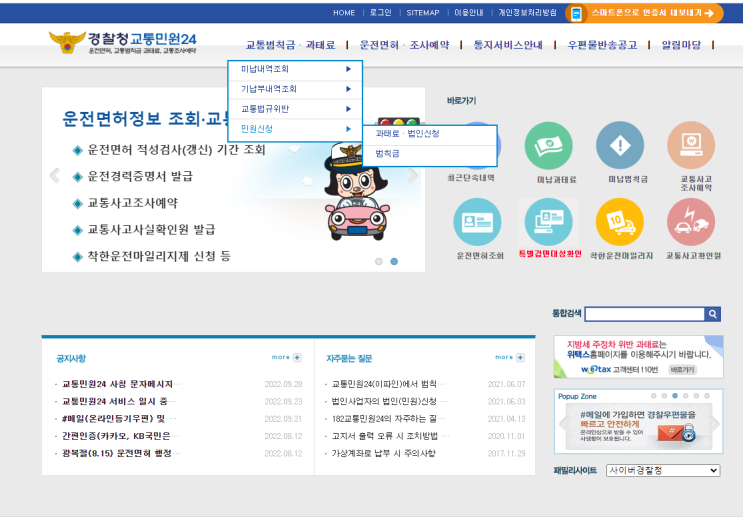Open more 자주묻는 질문 plus icon
Image resolution: width=743 pixels, height=521 pixels.
[x=520, y=357]
